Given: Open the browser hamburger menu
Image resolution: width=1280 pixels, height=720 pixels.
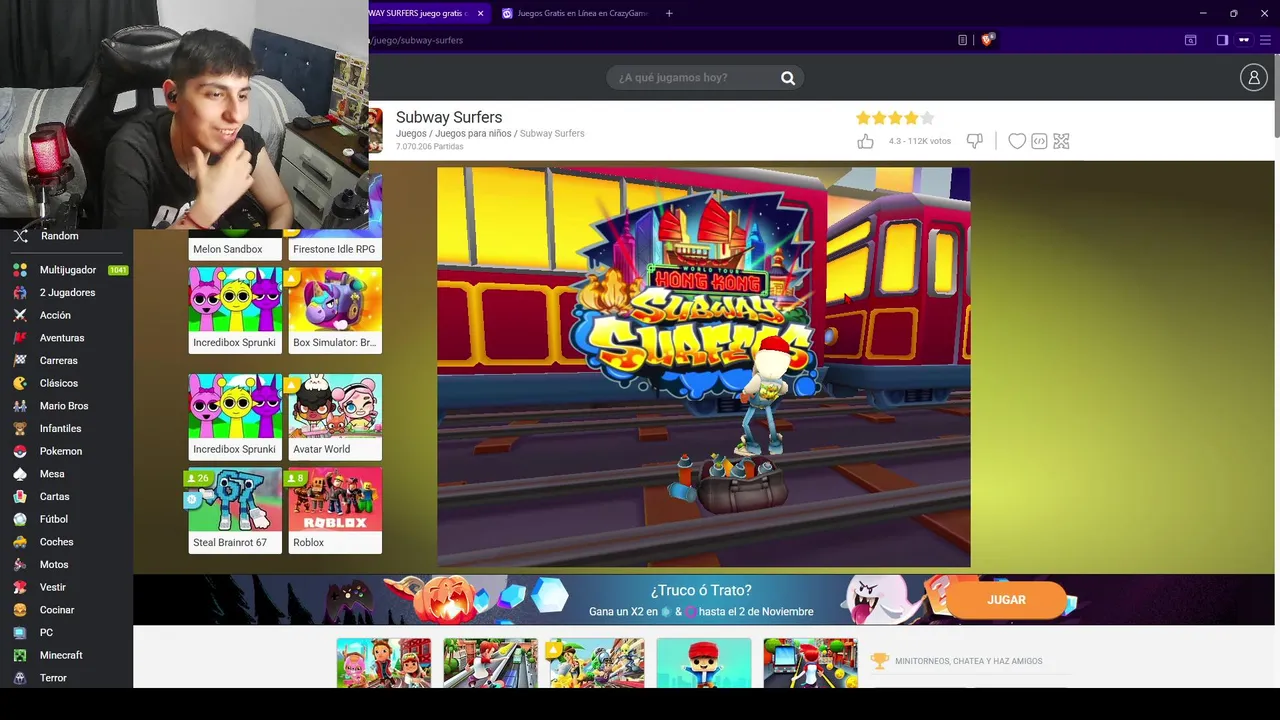Looking at the screenshot, I should point(1265,40).
